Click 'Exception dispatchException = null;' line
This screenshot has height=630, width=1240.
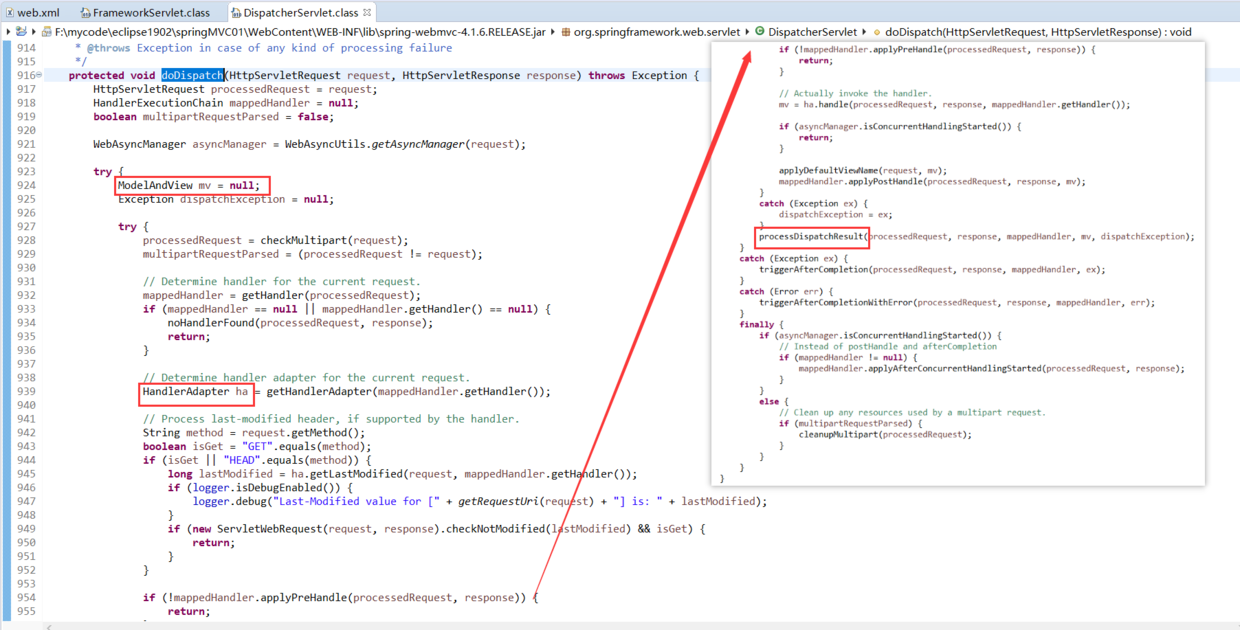pos(225,199)
